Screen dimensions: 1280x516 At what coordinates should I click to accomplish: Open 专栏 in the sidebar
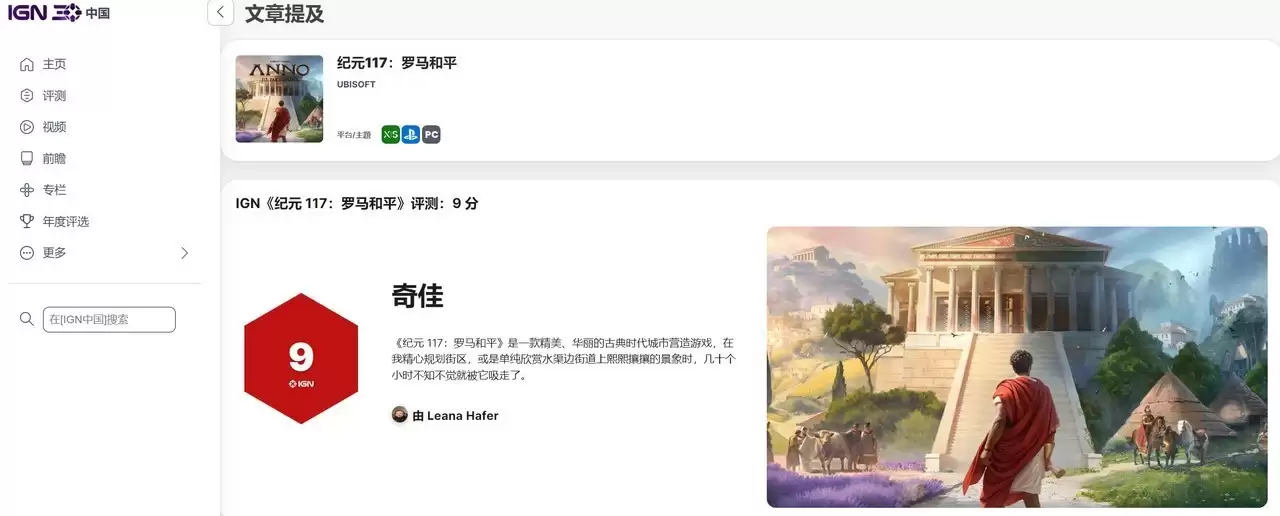coord(54,190)
